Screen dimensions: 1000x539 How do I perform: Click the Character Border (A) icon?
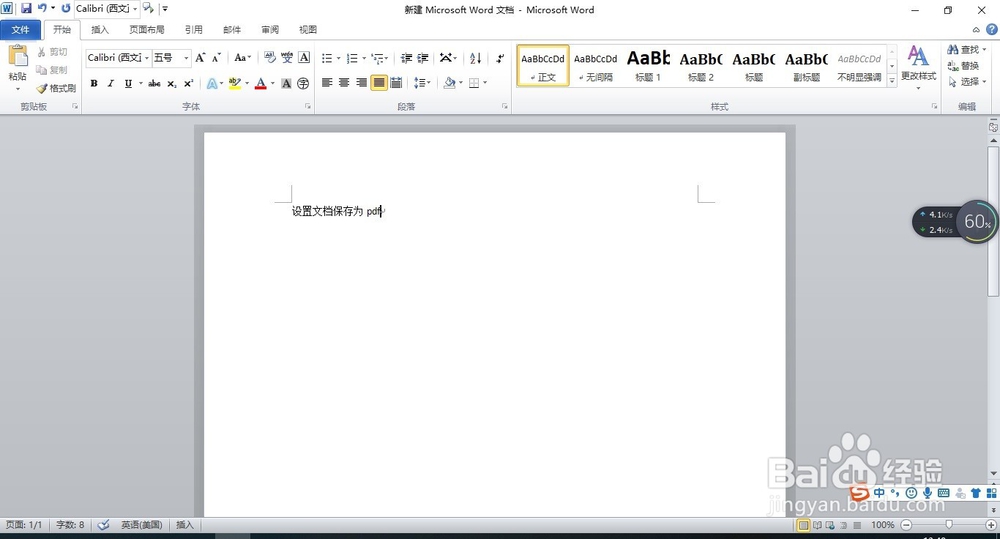304,58
